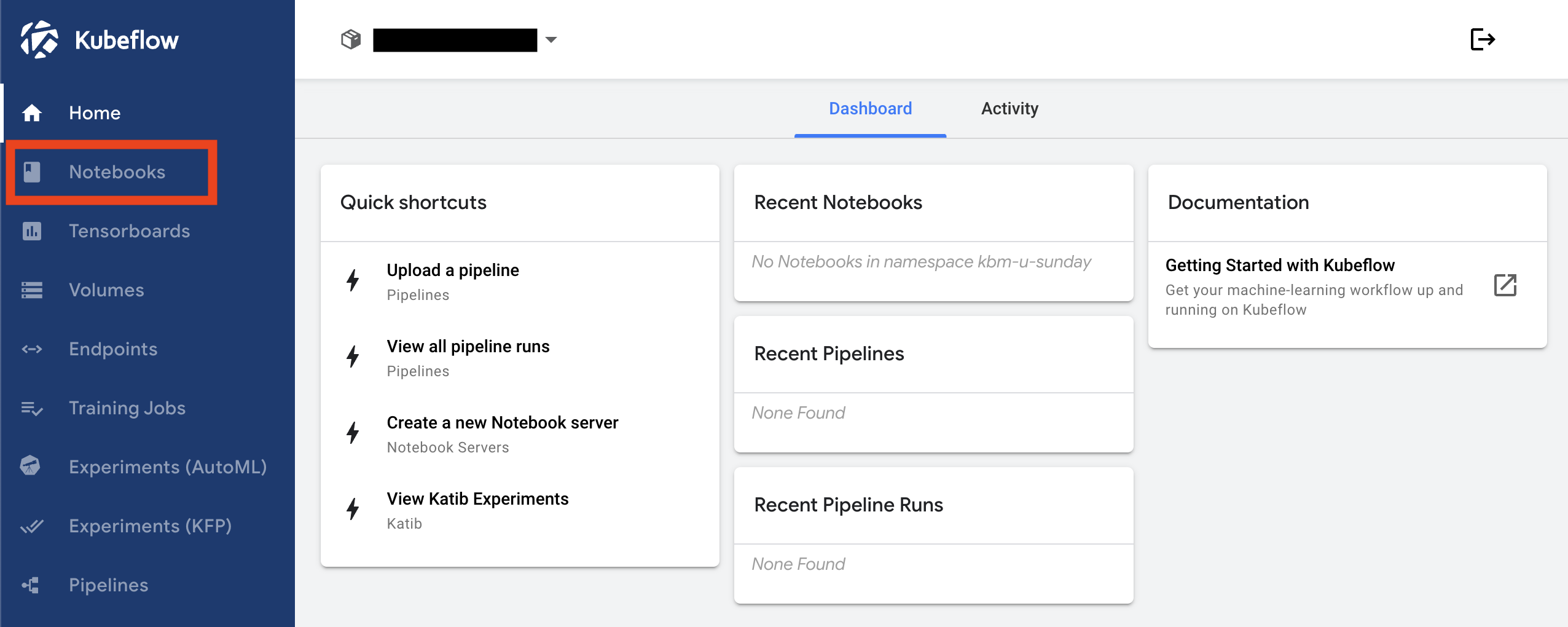Click the Pipelines tree icon
This screenshot has height=627, width=1568.
(31, 585)
